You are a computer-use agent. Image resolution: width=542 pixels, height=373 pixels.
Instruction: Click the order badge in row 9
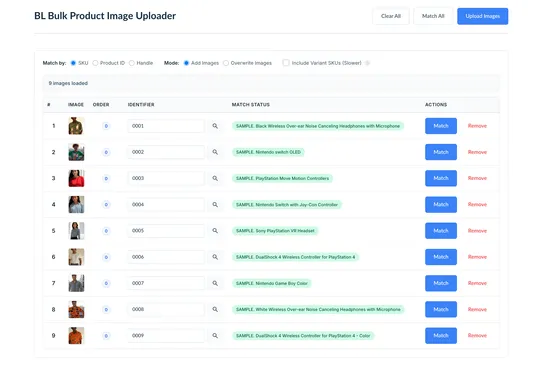coord(106,336)
